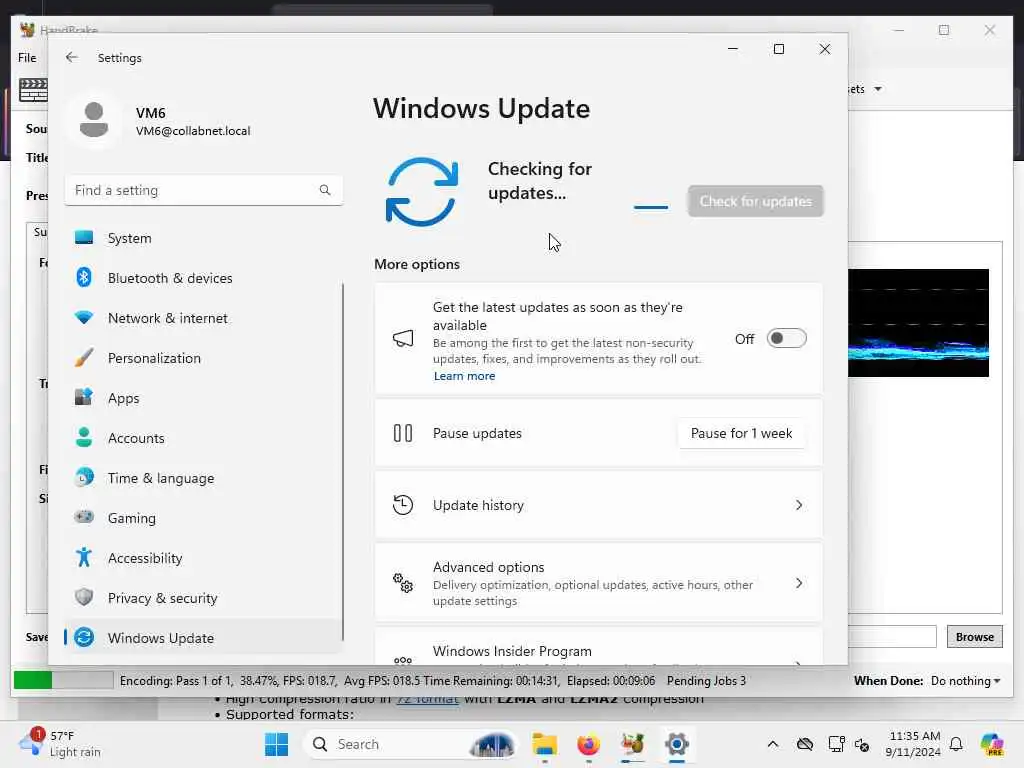Click HandBrake Browse button
1024x768 pixels.
click(x=974, y=636)
